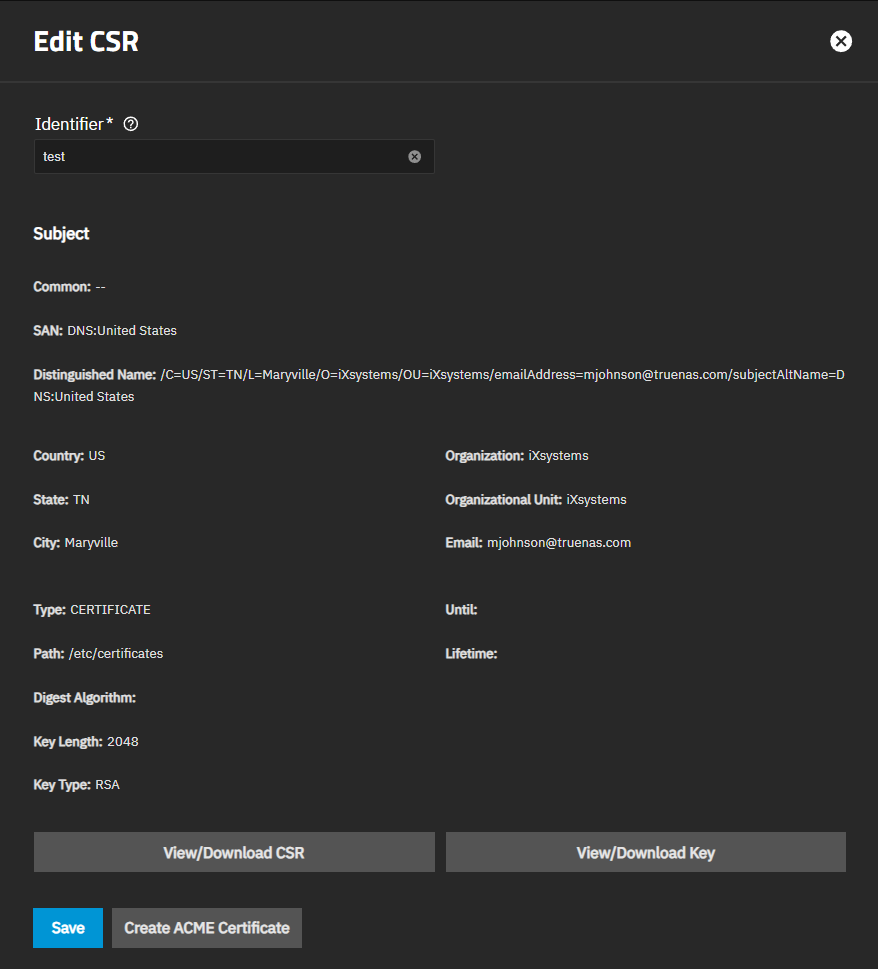
Task: Click the /etc/certificates path value
Action: pos(116,654)
